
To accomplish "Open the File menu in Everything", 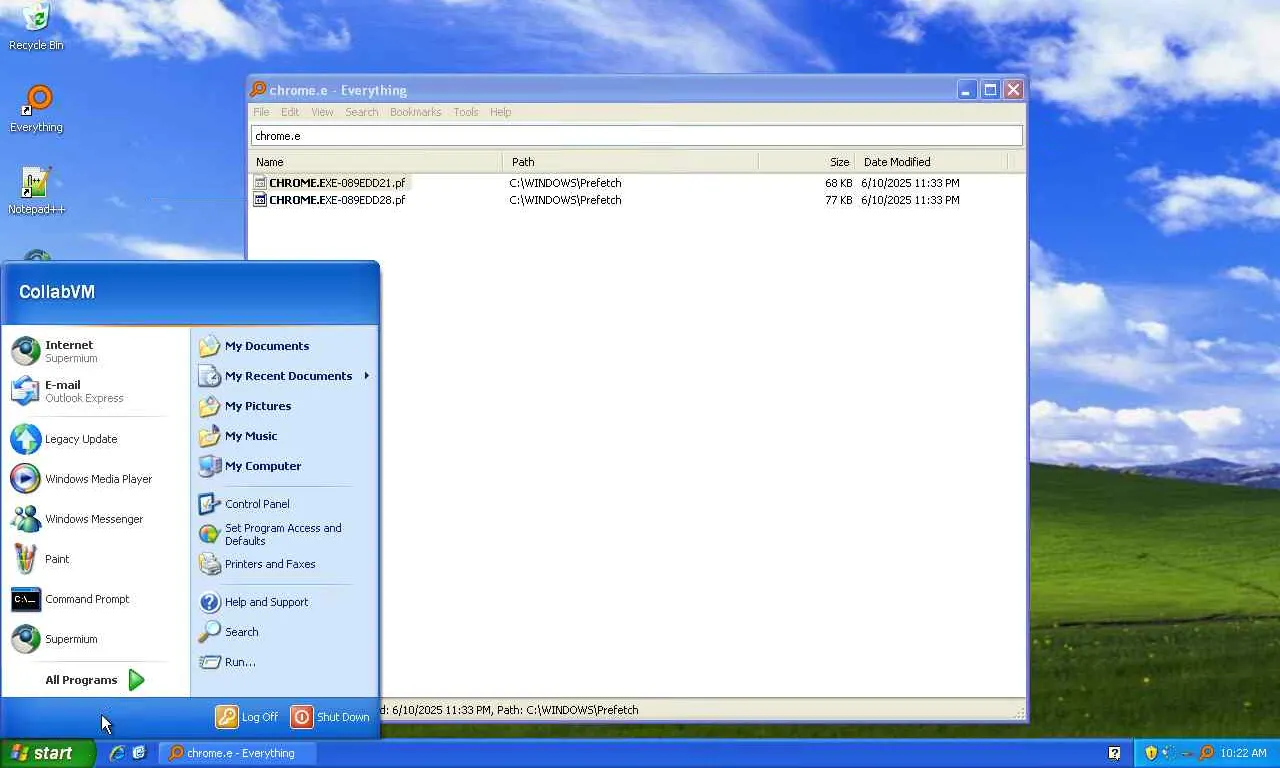I will coord(261,112).
